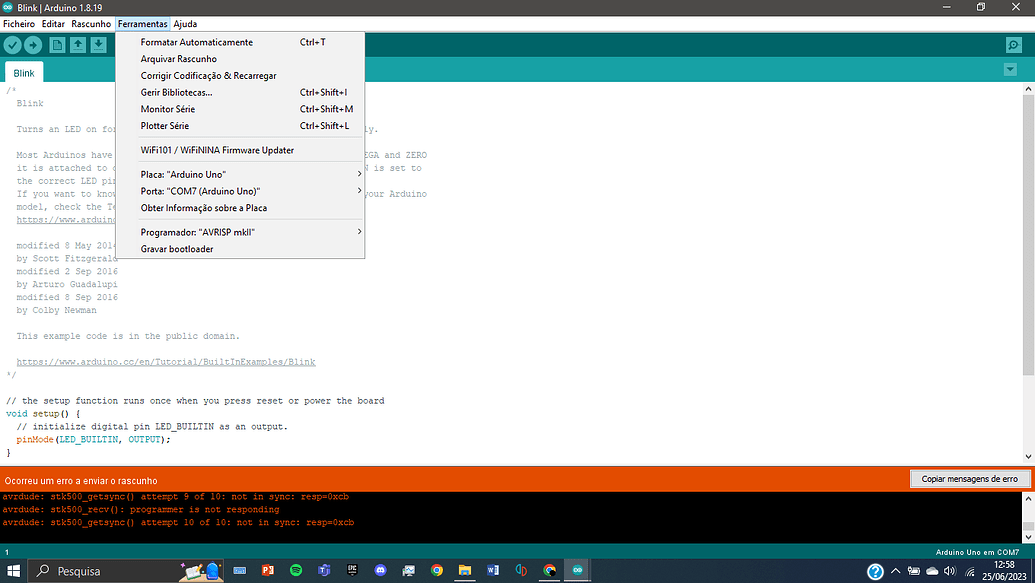
Task: Open a sketch via the folder toolbar icon
Action: pyautogui.click(x=78, y=44)
